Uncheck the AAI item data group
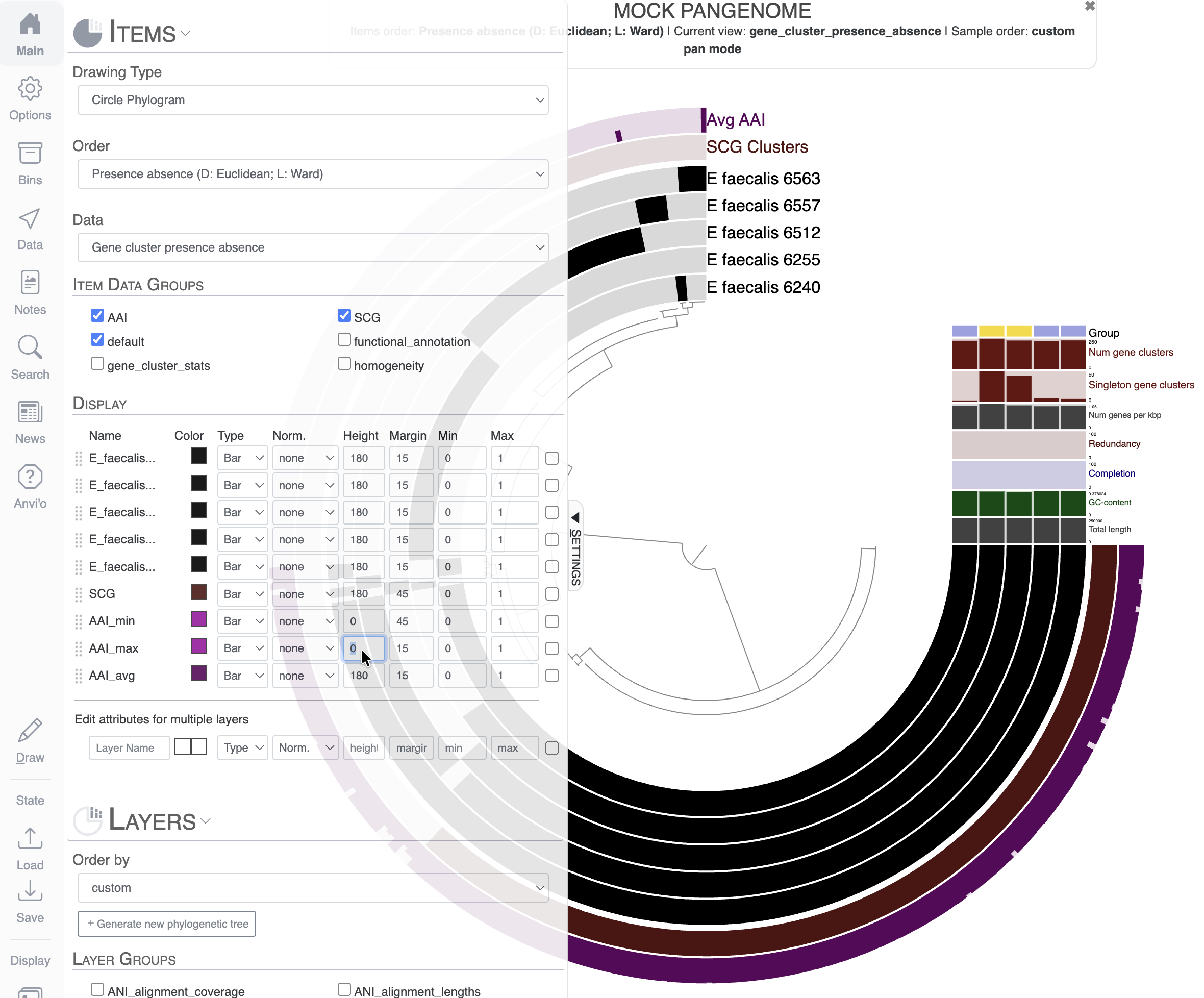1204x998 pixels. coord(97,316)
